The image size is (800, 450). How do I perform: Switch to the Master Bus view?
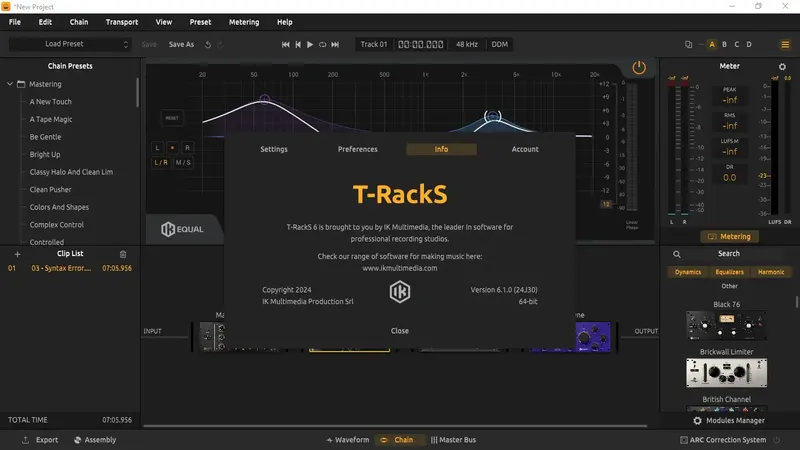tap(453, 440)
